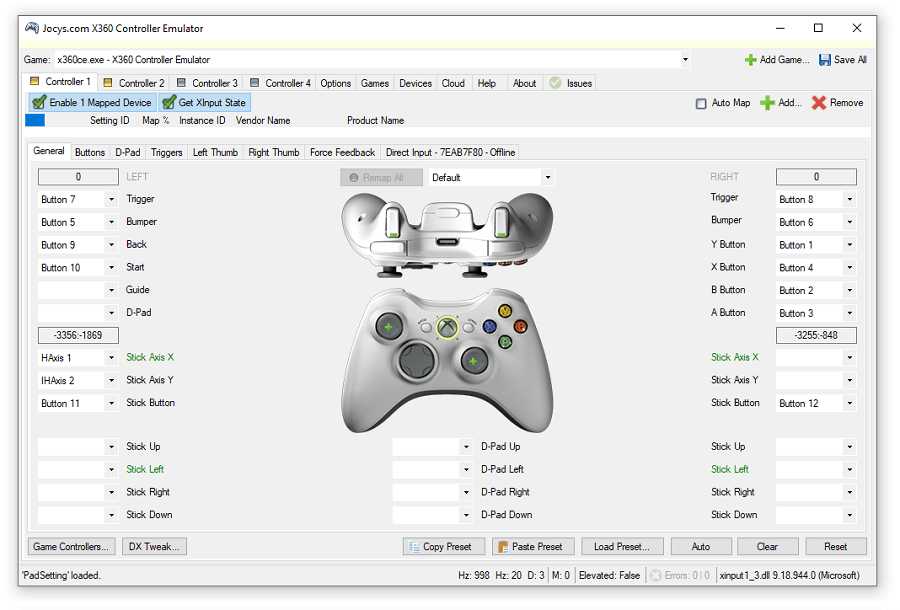Click the right thumbstick on controller image
The height and width of the screenshot is (610, 900).
tap(474, 362)
